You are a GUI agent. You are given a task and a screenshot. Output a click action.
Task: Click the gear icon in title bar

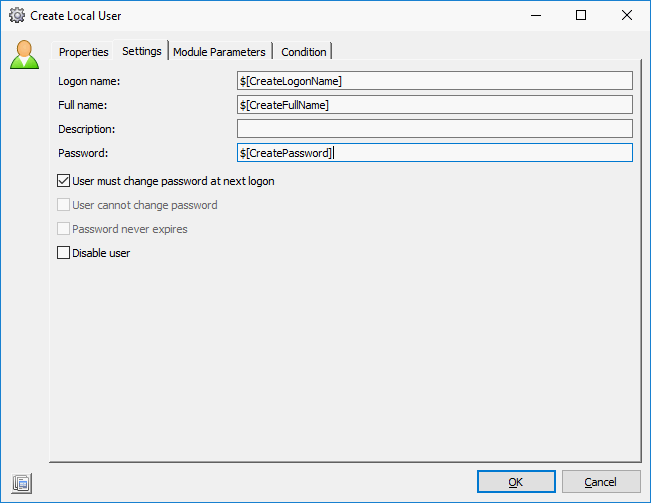click(16, 16)
